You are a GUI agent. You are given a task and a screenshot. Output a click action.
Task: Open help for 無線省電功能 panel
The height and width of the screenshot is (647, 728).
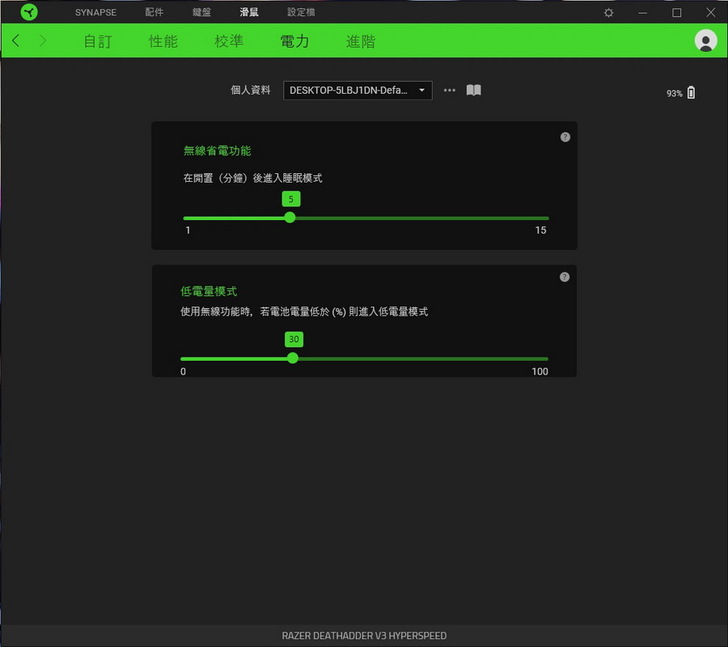(565, 137)
